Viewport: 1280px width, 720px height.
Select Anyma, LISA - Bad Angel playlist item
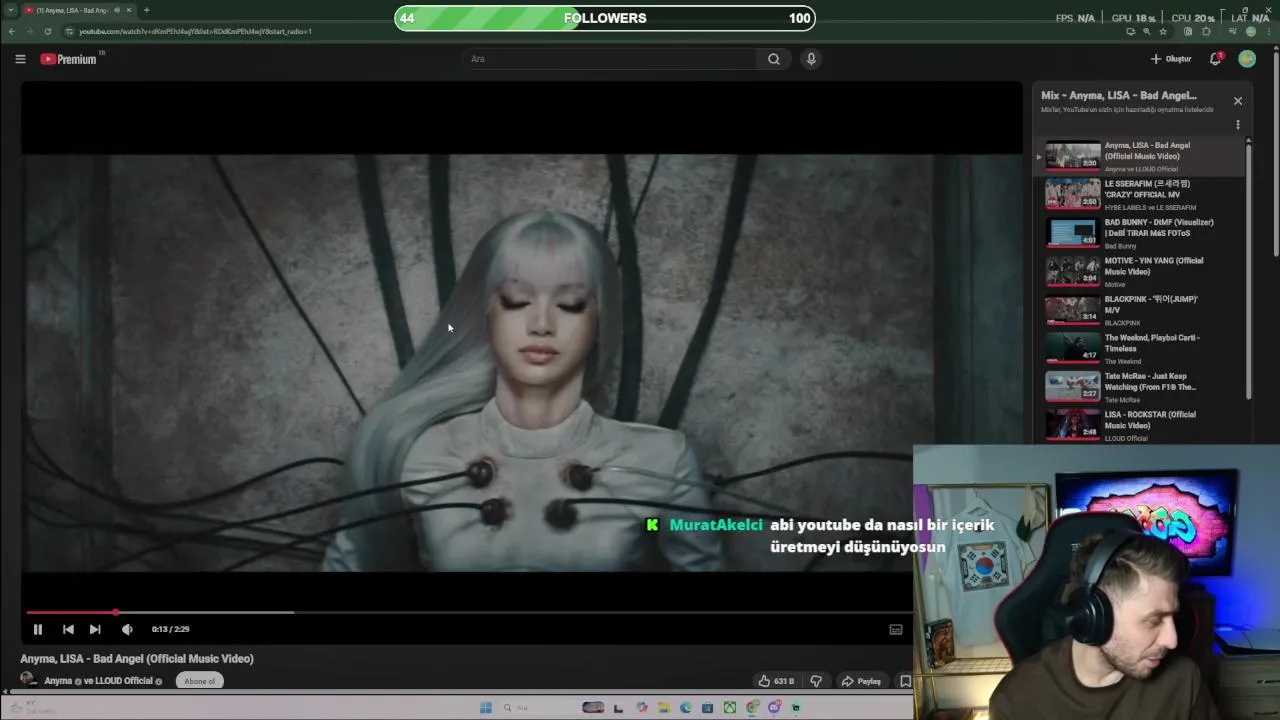click(x=1140, y=156)
